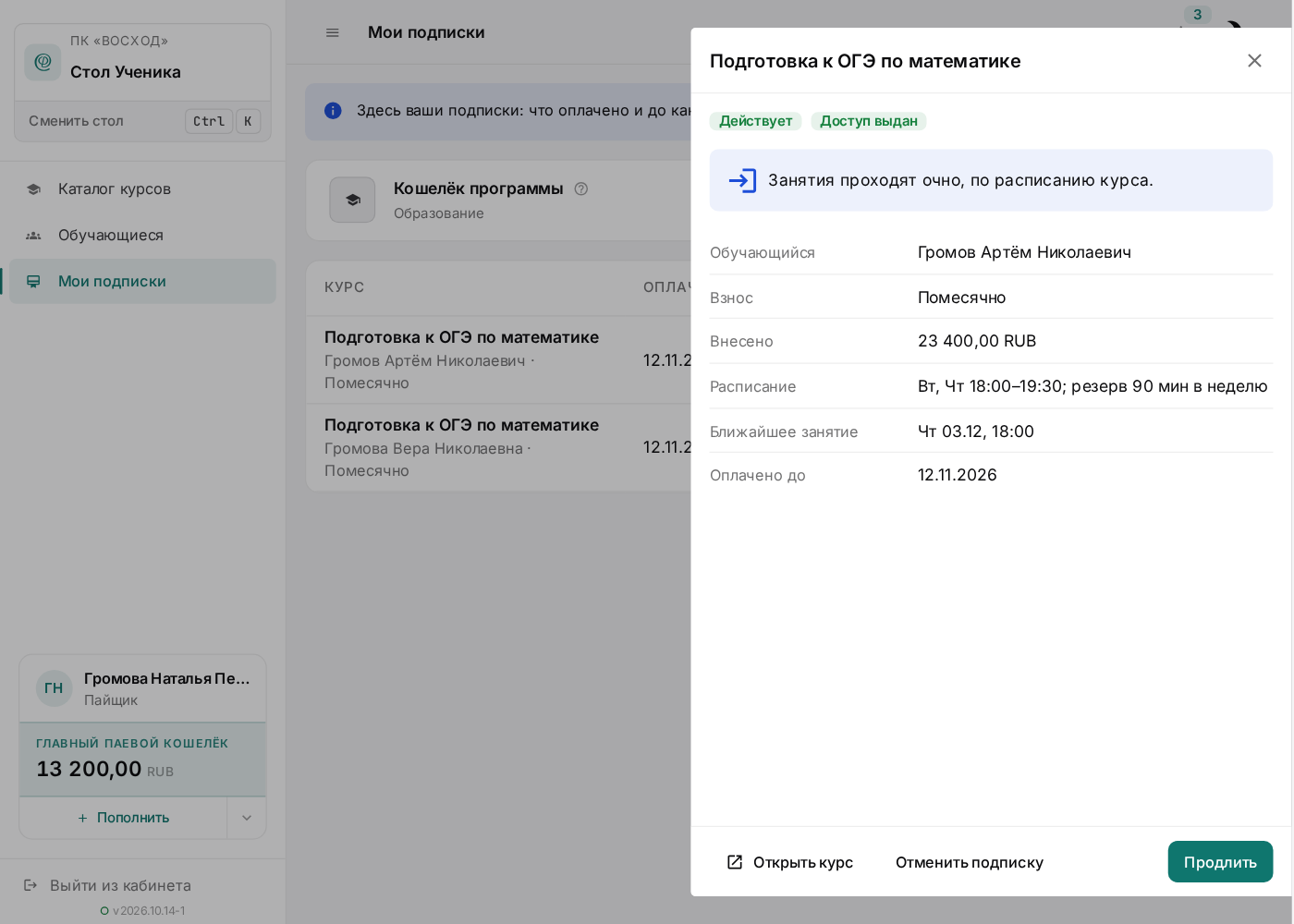Viewport: 1294px width, 924px height.
Task: Open subscription row for Громова Вера Николаевна
Action: pos(499,447)
